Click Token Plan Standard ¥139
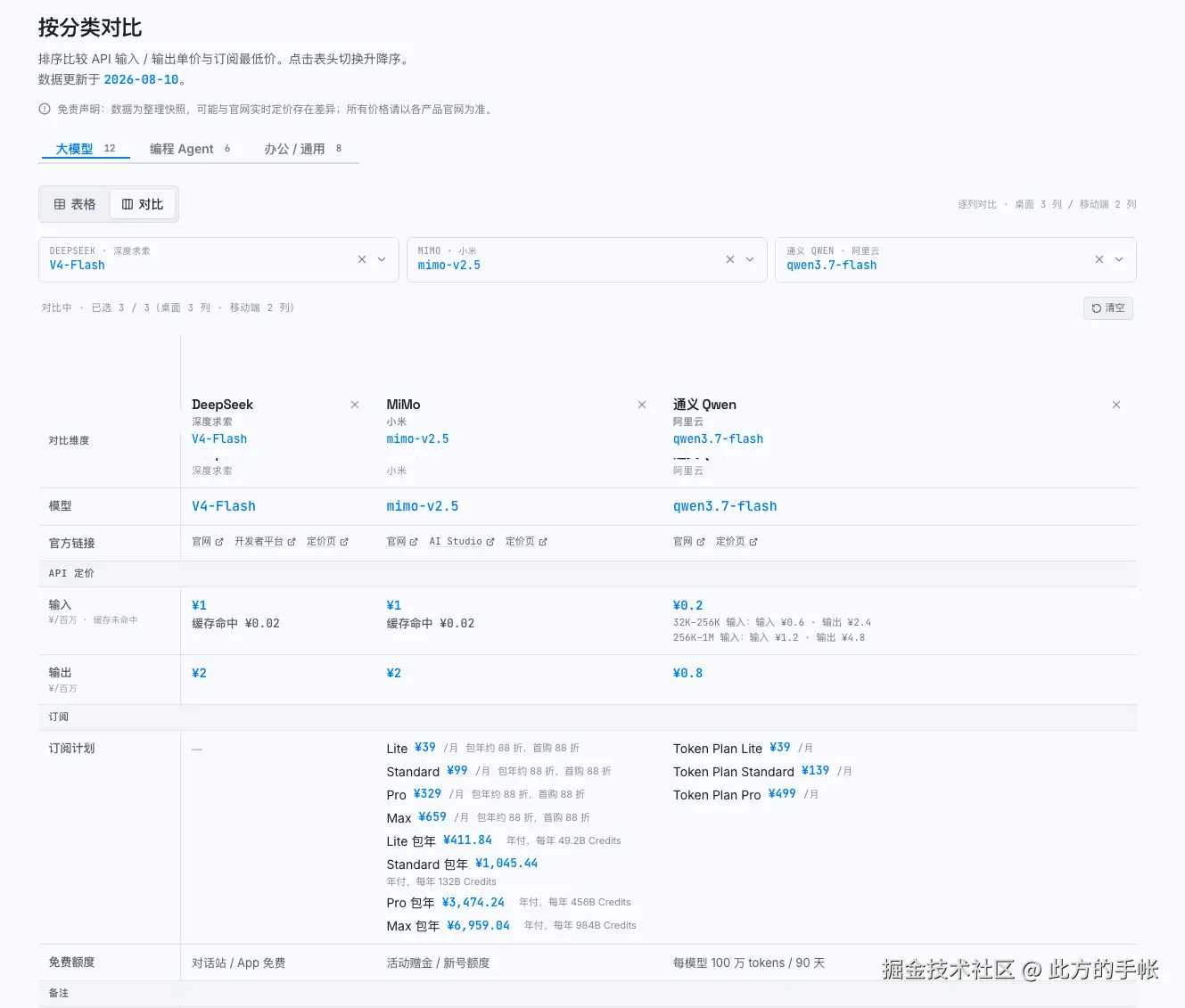 [x=815, y=770]
